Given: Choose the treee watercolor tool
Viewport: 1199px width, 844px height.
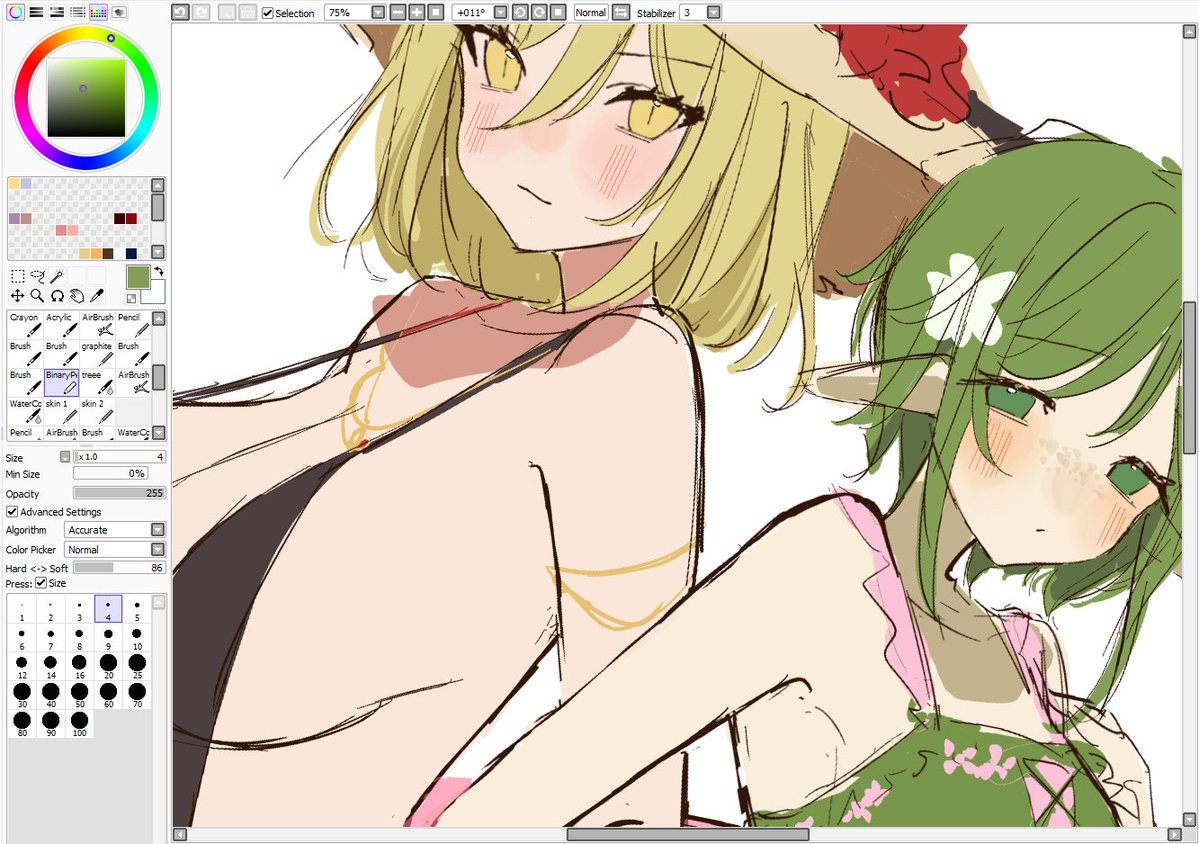Looking at the screenshot, I should (x=97, y=382).
